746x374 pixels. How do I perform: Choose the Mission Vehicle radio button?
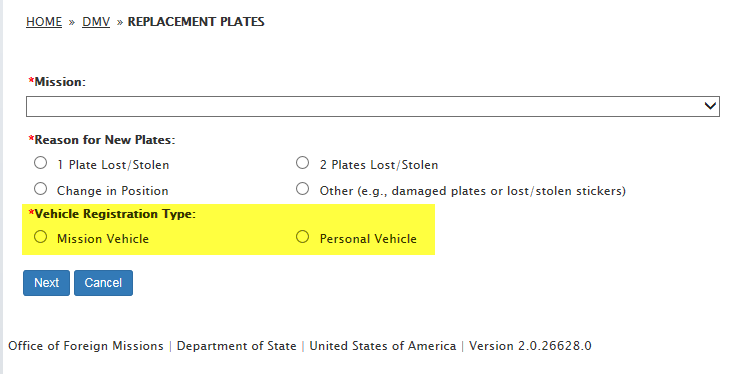pyautogui.click(x=40, y=237)
